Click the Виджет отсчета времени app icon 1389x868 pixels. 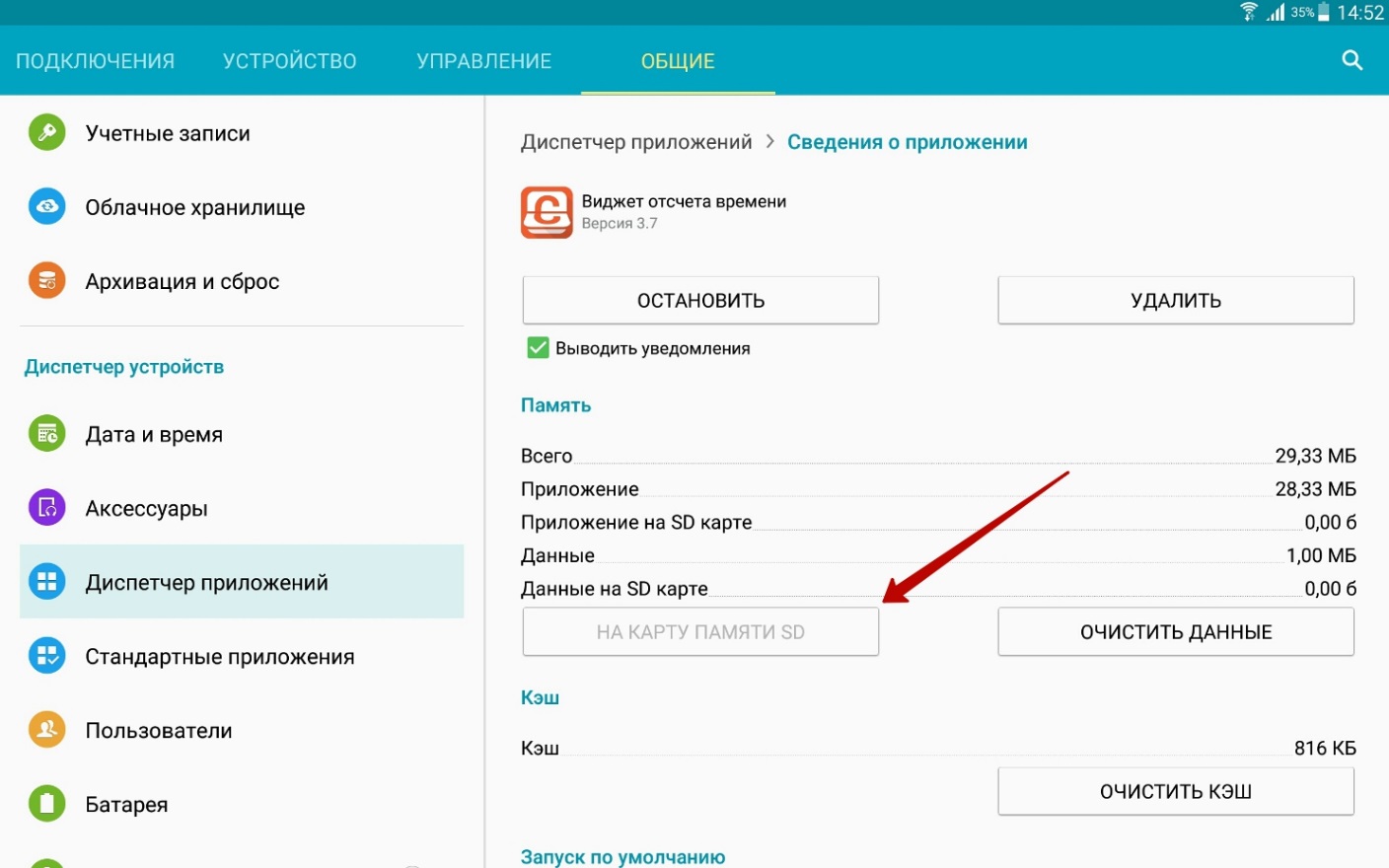pyautogui.click(x=547, y=212)
